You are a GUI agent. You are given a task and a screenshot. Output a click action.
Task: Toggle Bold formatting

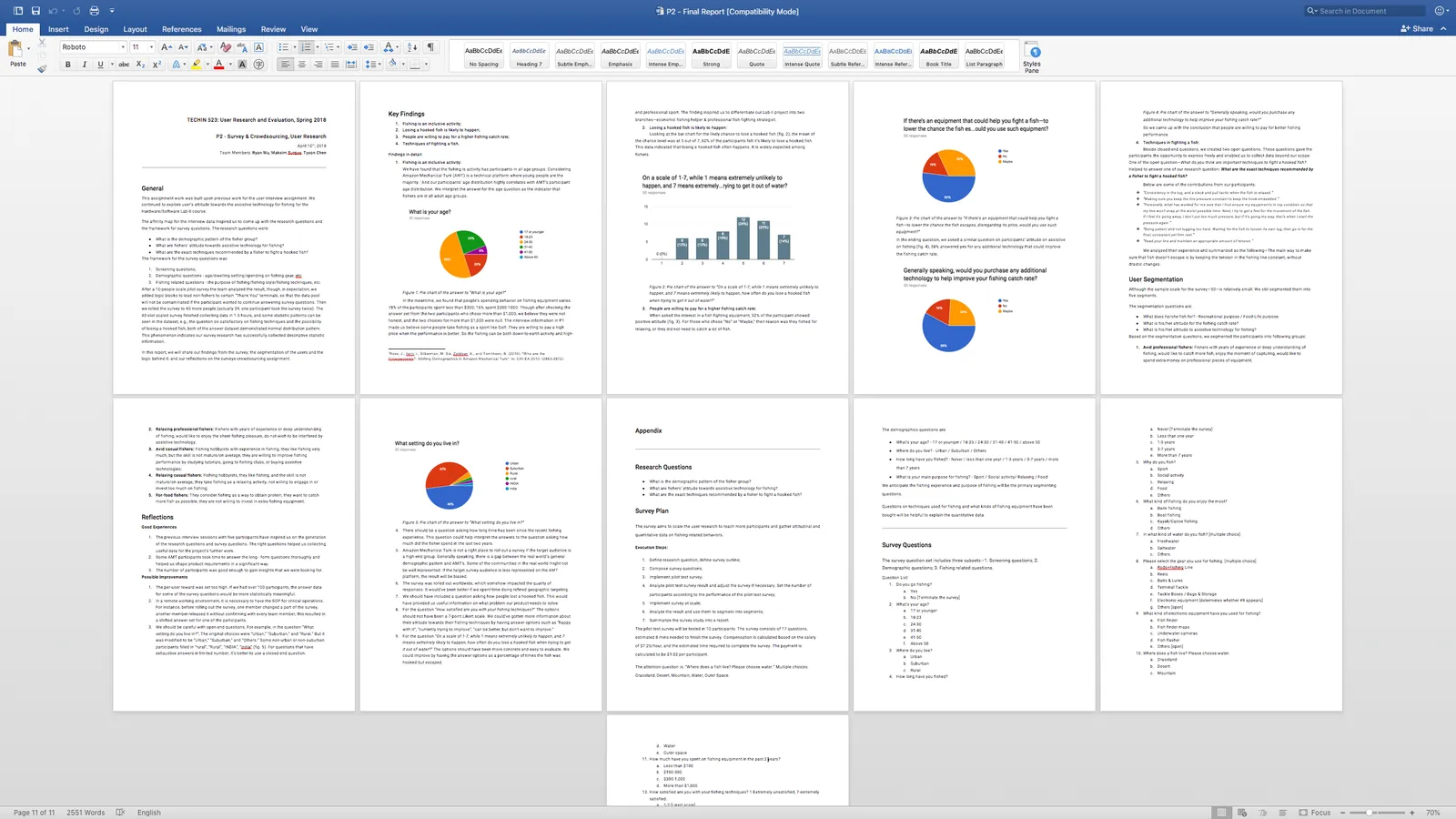67,65
